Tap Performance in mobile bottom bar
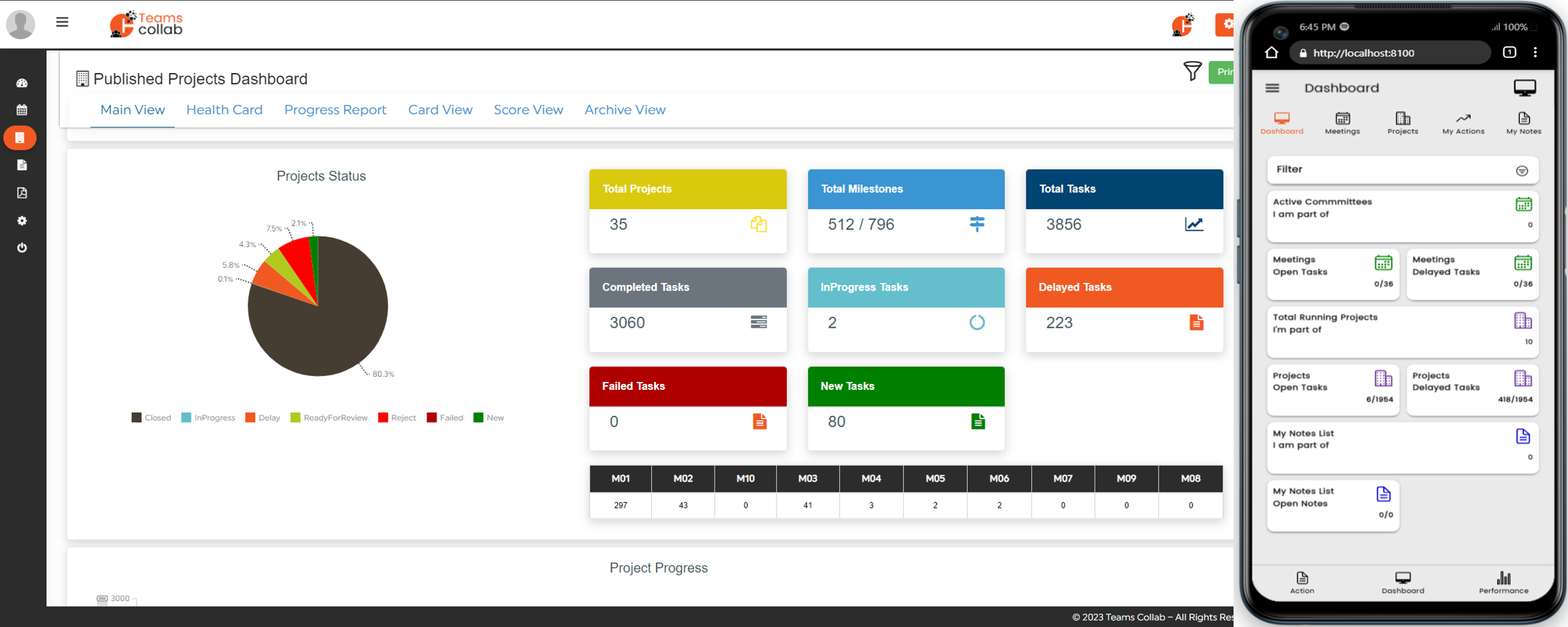The height and width of the screenshot is (627, 1568). pyautogui.click(x=1503, y=582)
